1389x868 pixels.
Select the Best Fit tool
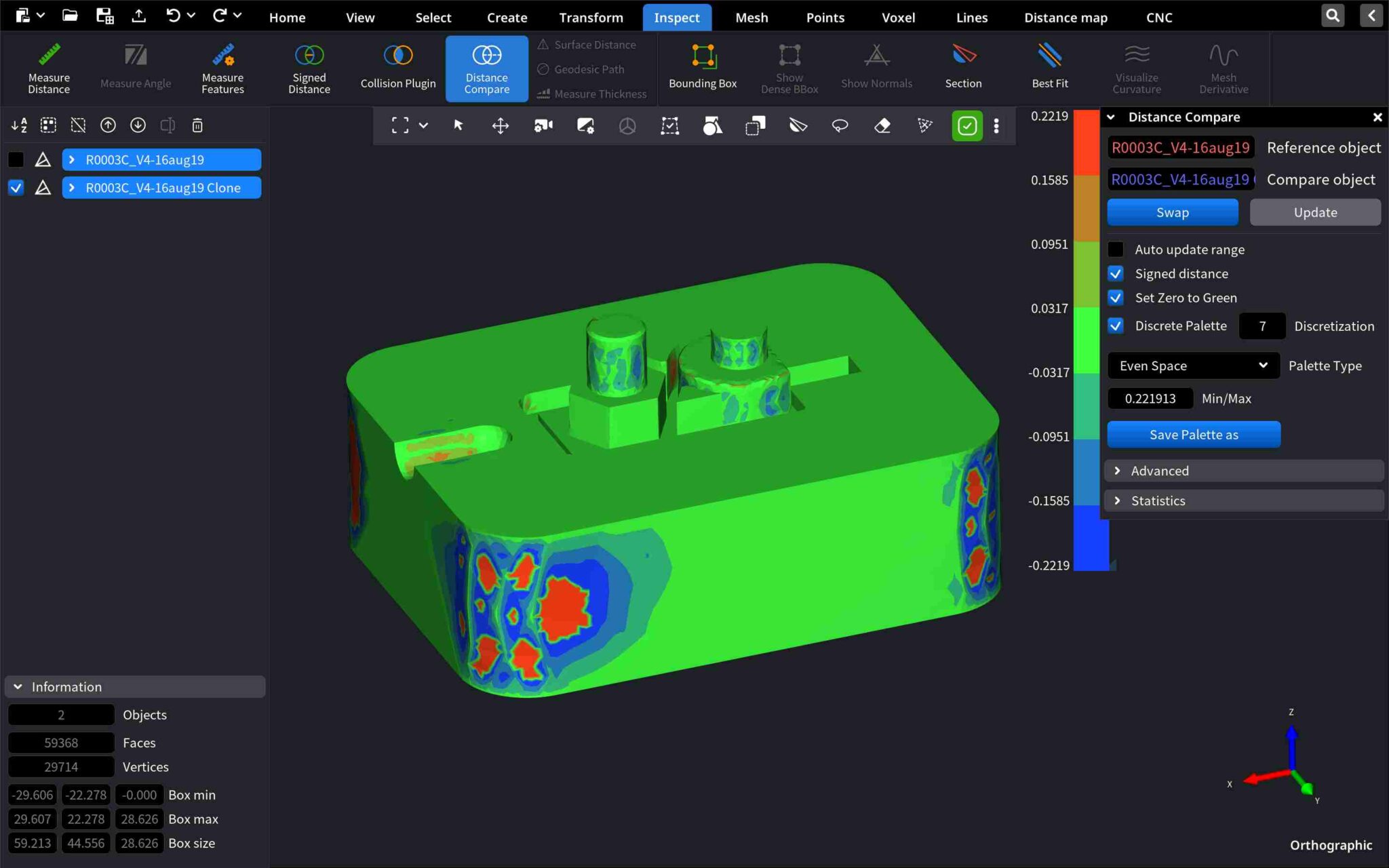1049,68
